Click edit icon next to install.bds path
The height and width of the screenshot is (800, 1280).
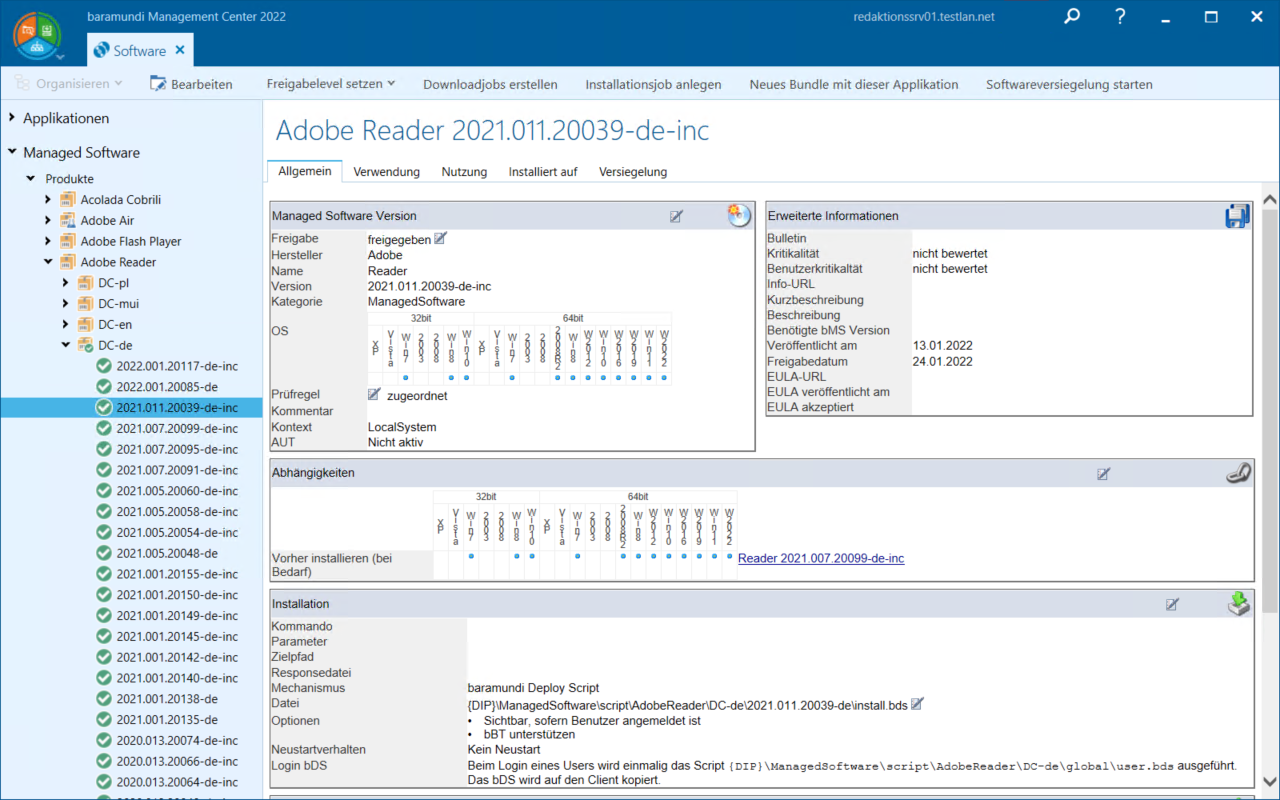pos(918,704)
